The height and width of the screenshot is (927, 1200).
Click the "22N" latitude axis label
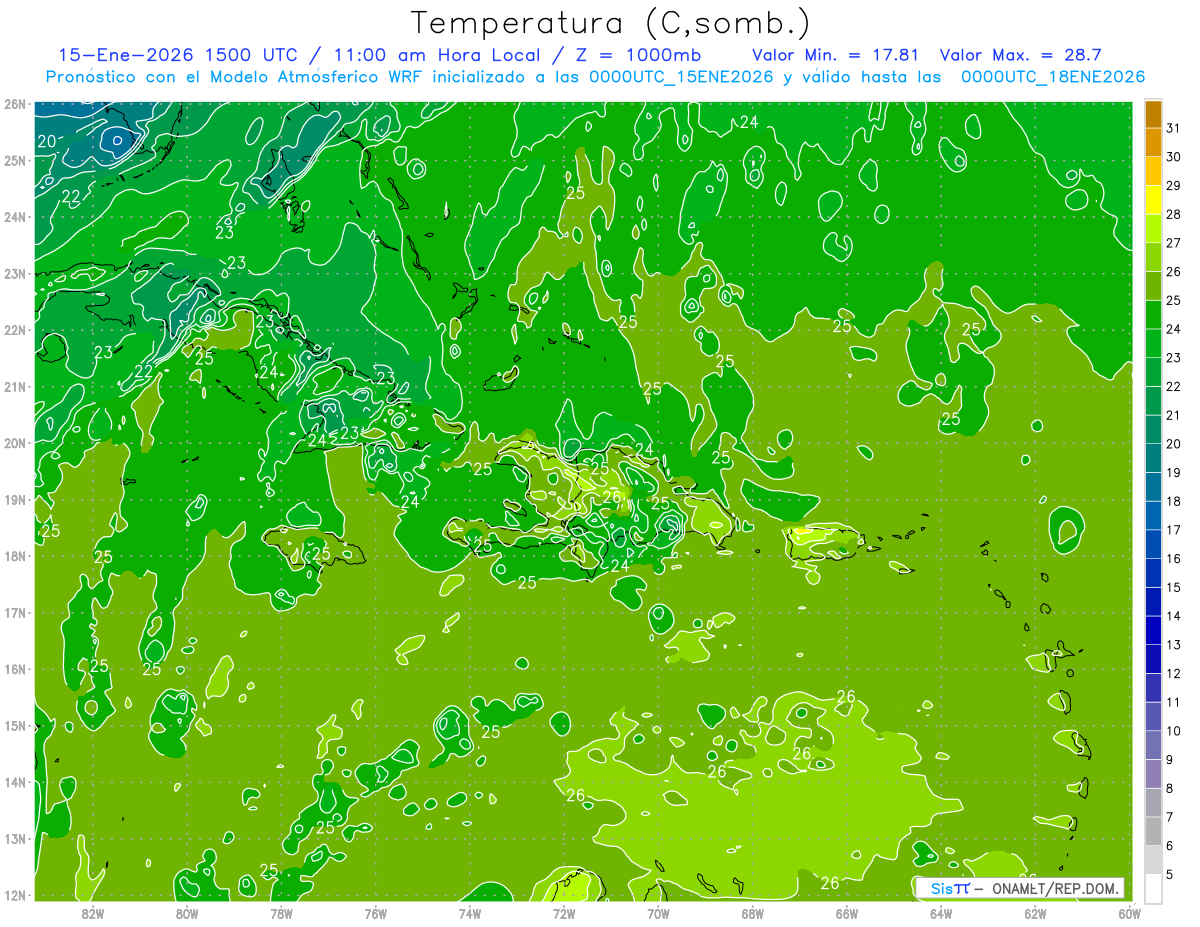click(x=15, y=330)
